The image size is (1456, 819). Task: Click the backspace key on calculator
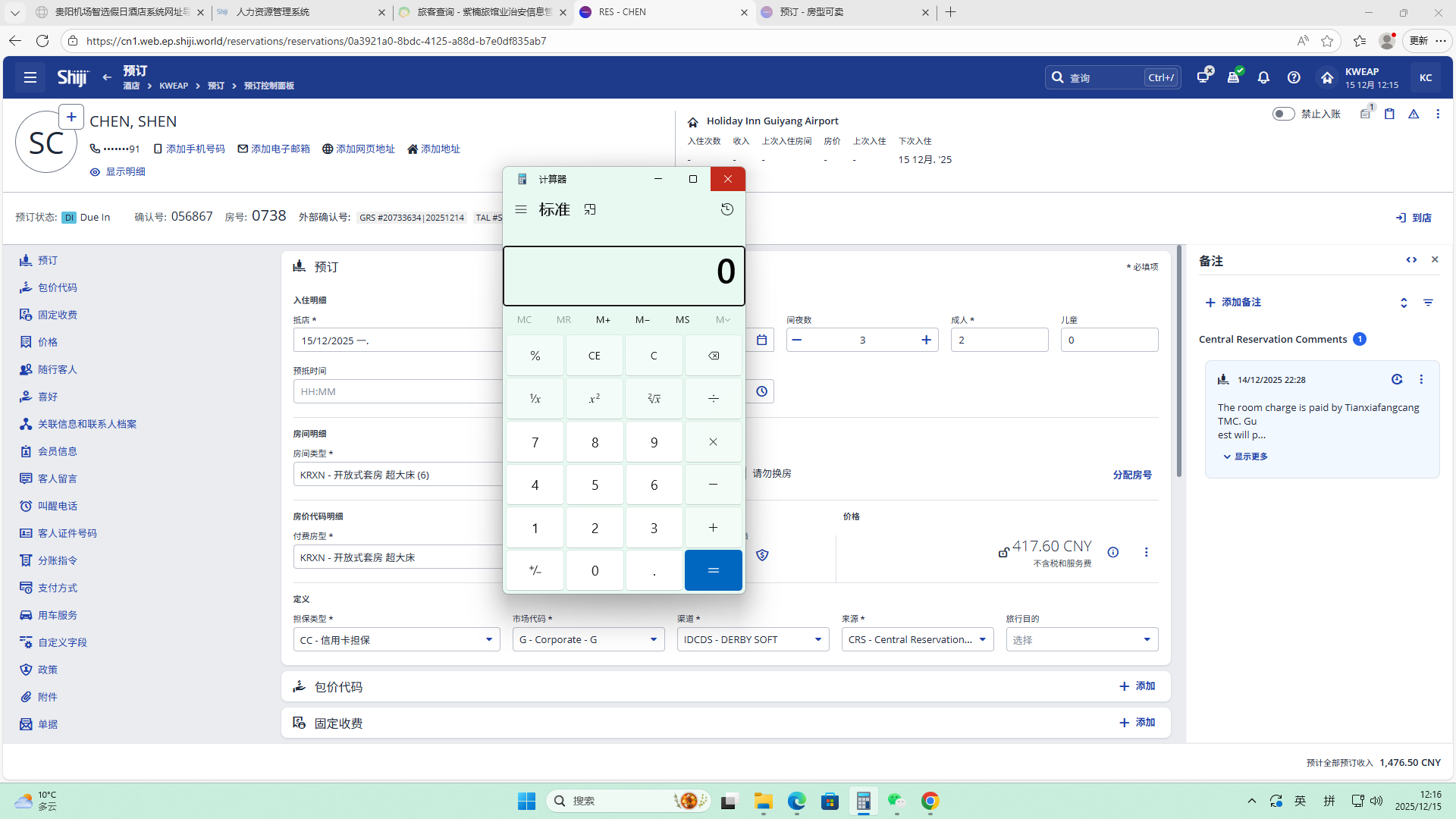click(x=713, y=356)
